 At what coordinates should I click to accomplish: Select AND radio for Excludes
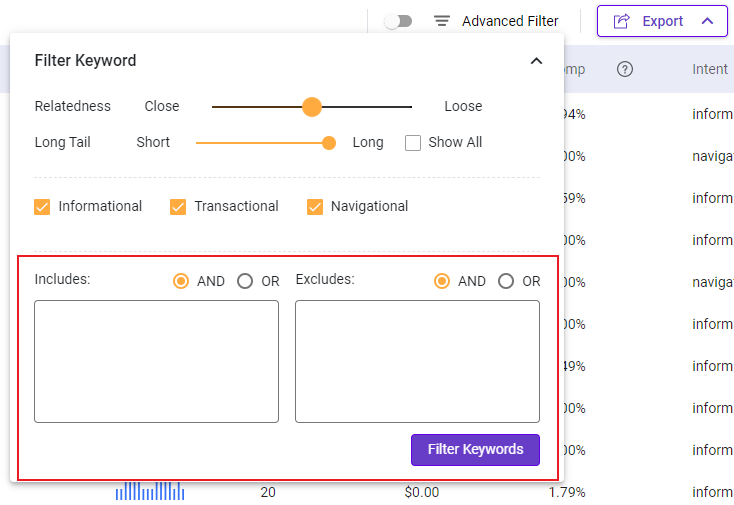441,281
